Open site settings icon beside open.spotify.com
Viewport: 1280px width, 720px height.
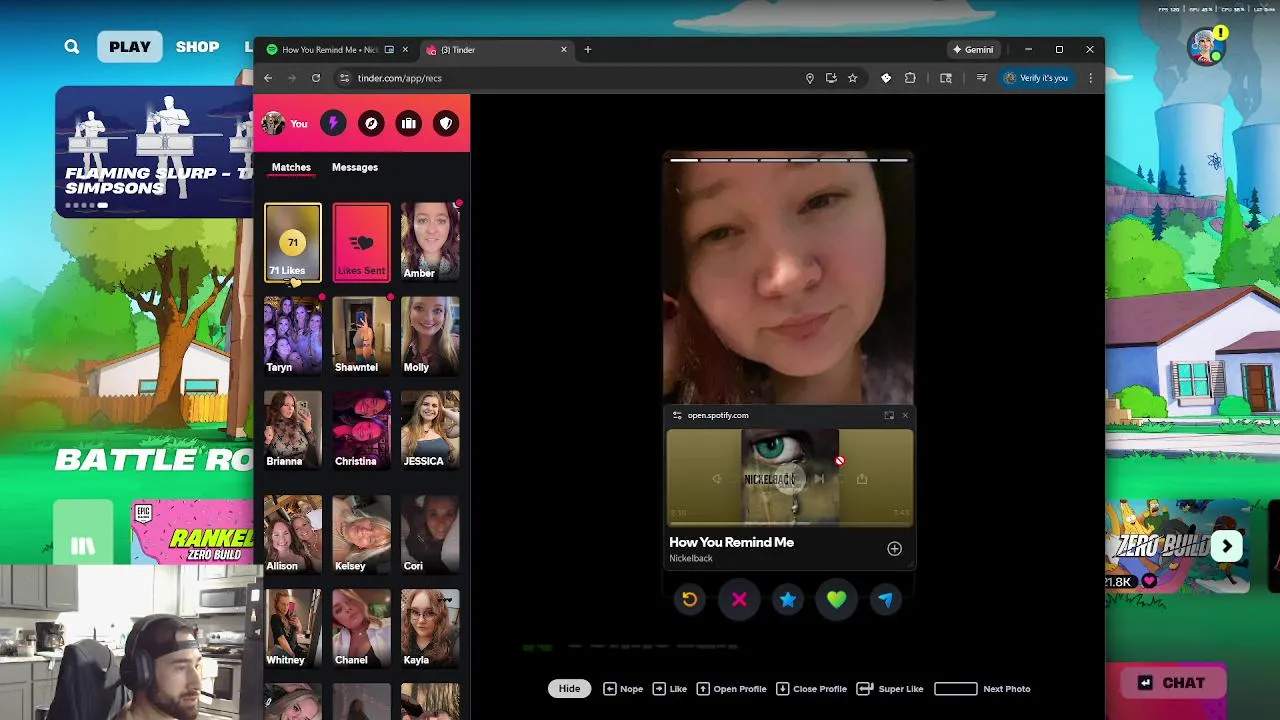[677, 415]
